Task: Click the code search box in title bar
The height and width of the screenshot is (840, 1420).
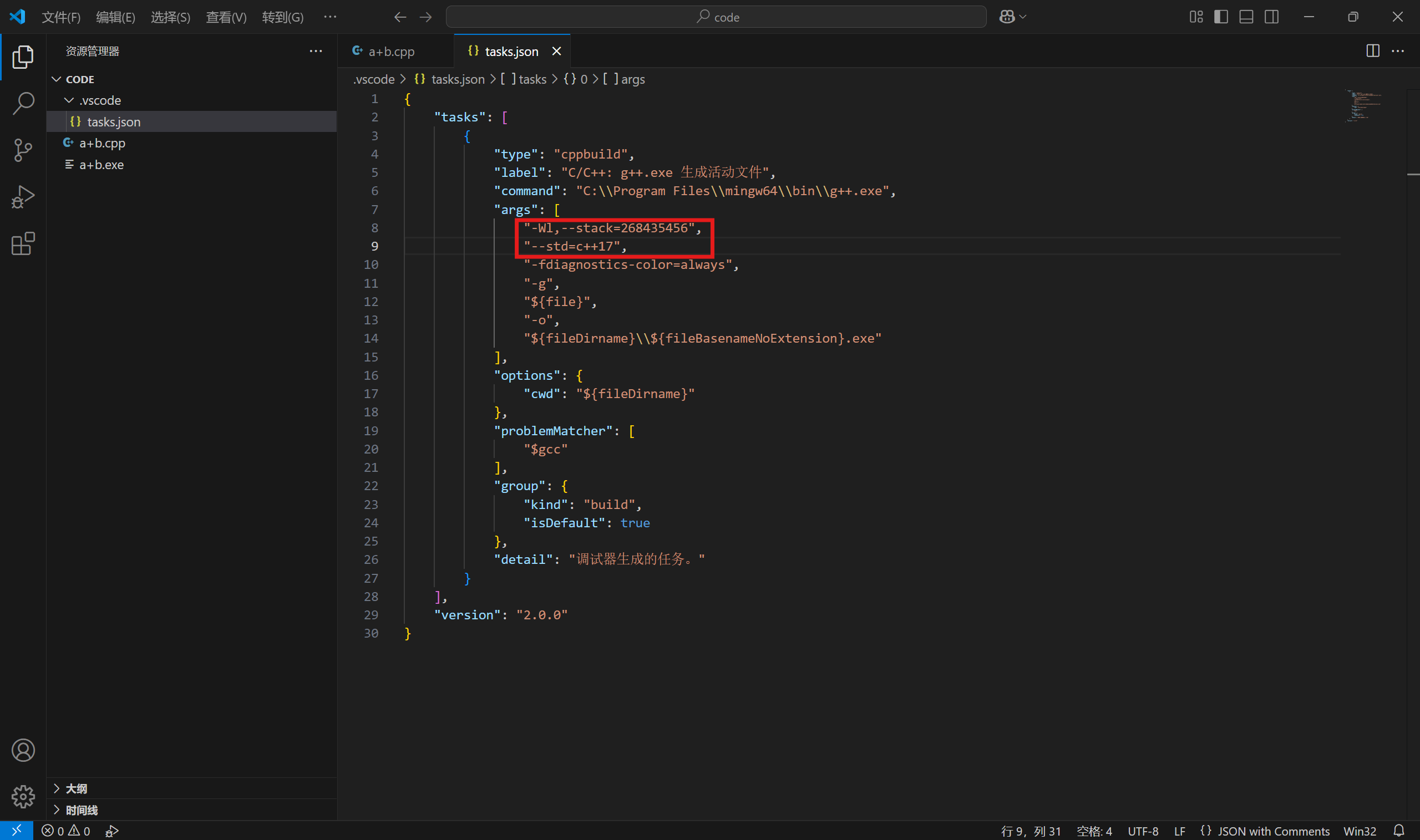Action: (x=716, y=17)
